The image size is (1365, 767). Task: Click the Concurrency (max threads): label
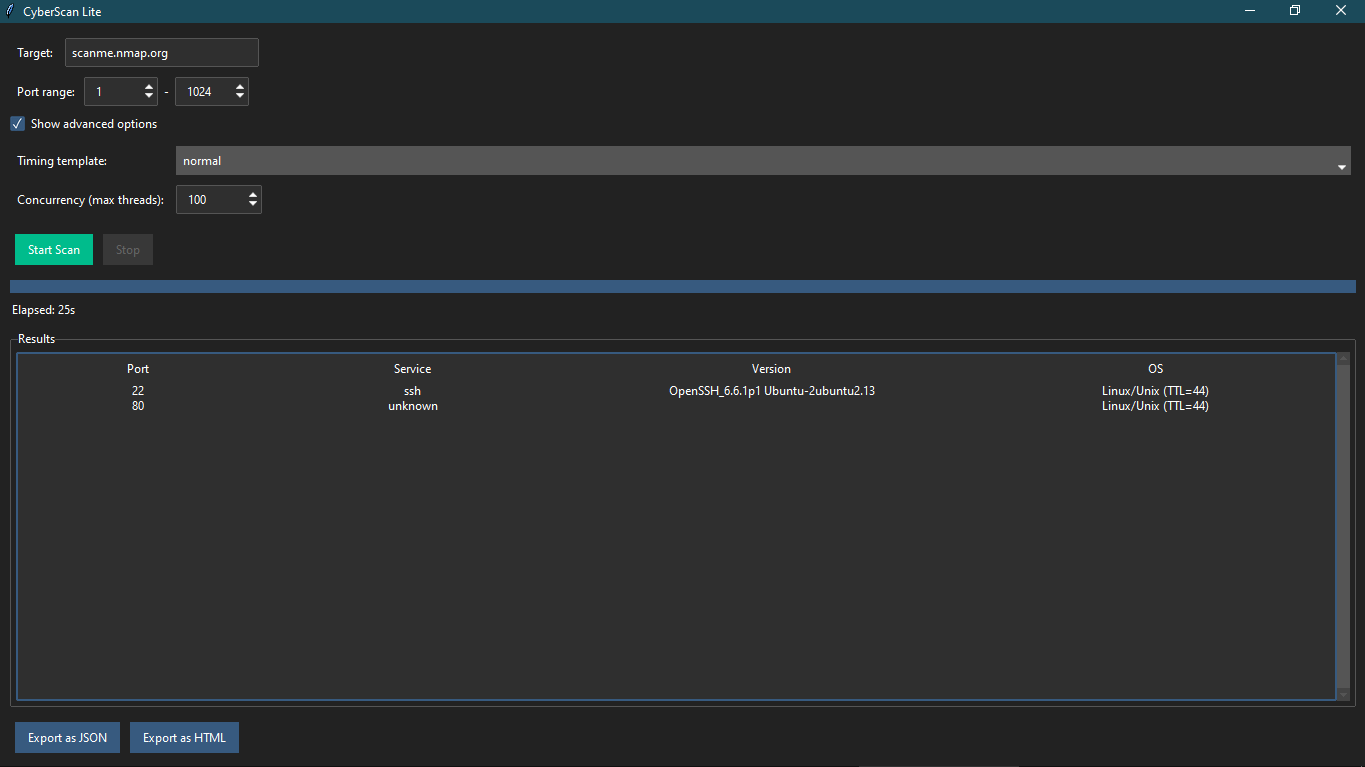(91, 200)
